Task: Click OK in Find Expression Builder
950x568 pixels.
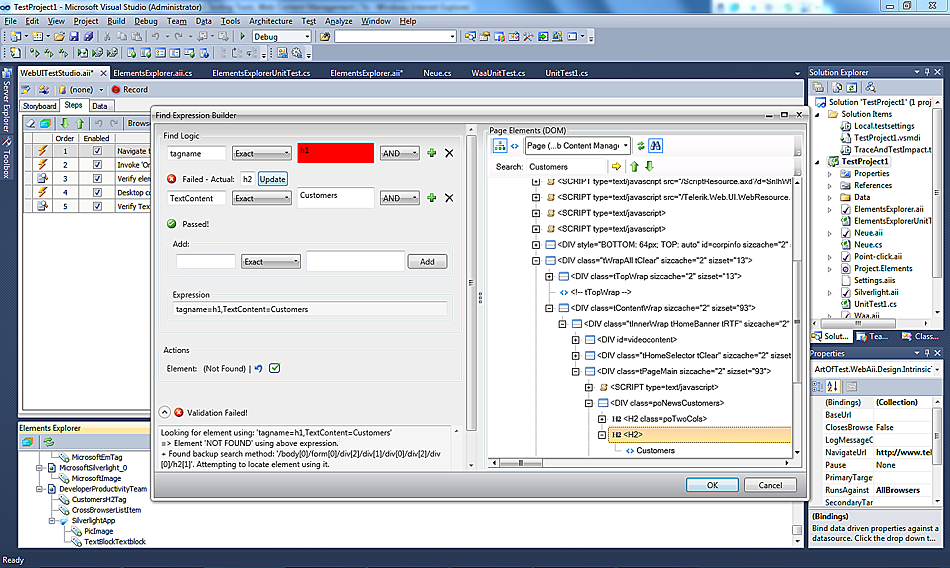Action: tap(712, 485)
